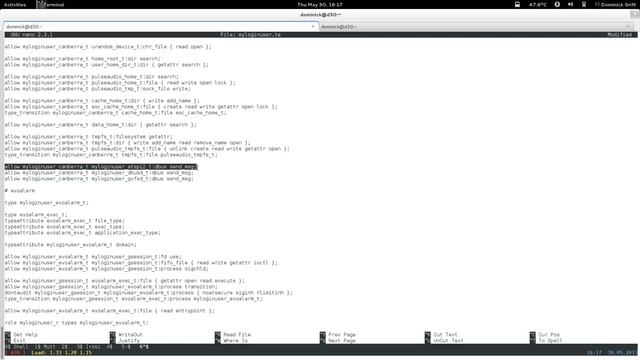Viewport: 640px width, 360px height.
Task: Click the volume speaker icon
Action: 570,4
